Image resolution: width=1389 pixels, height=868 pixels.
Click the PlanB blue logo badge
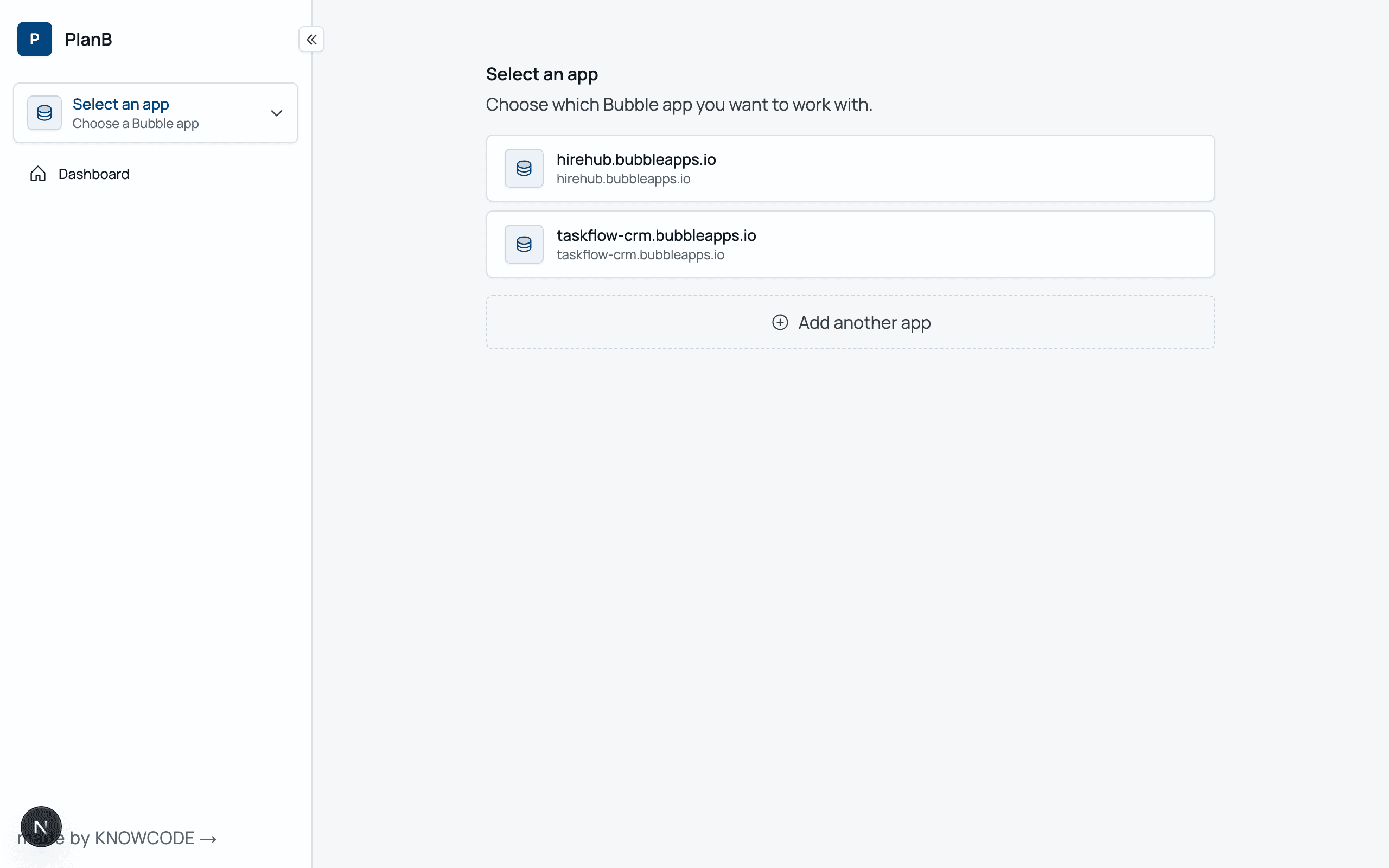(34, 39)
